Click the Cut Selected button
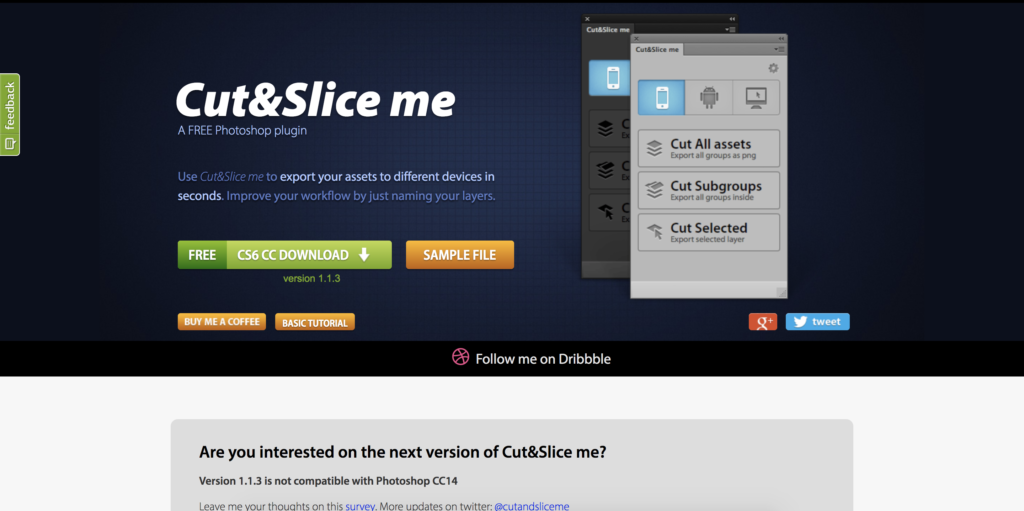The height and width of the screenshot is (511, 1024). pos(708,232)
